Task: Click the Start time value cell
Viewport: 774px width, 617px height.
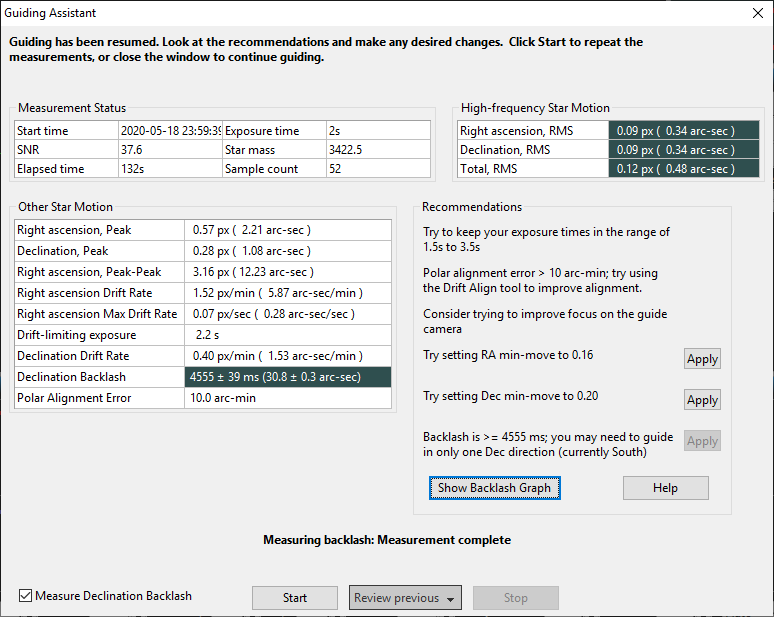Action: click(x=170, y=131)
